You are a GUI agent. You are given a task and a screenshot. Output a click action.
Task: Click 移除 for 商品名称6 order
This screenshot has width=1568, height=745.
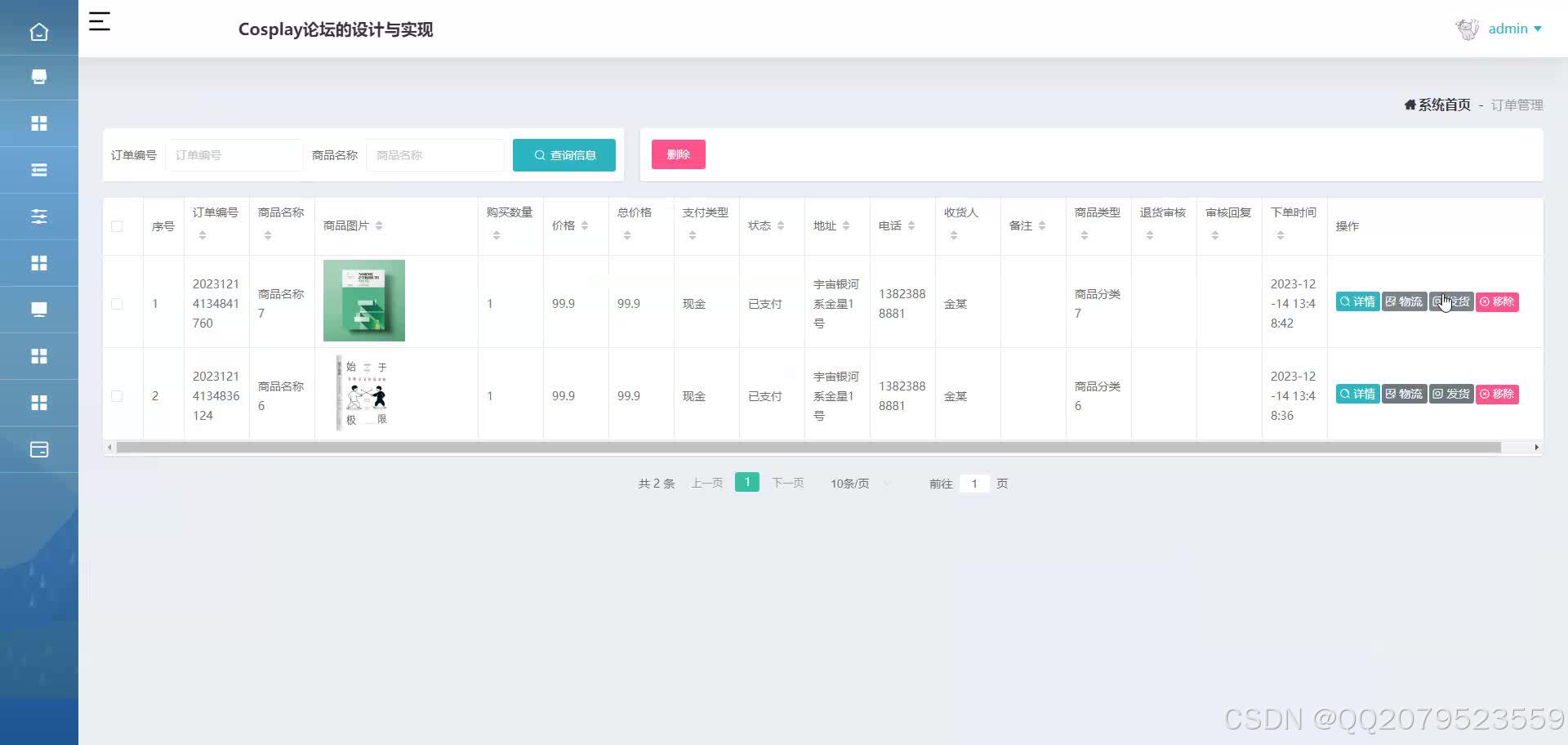pyautogui.click(x=1497, y=394)
